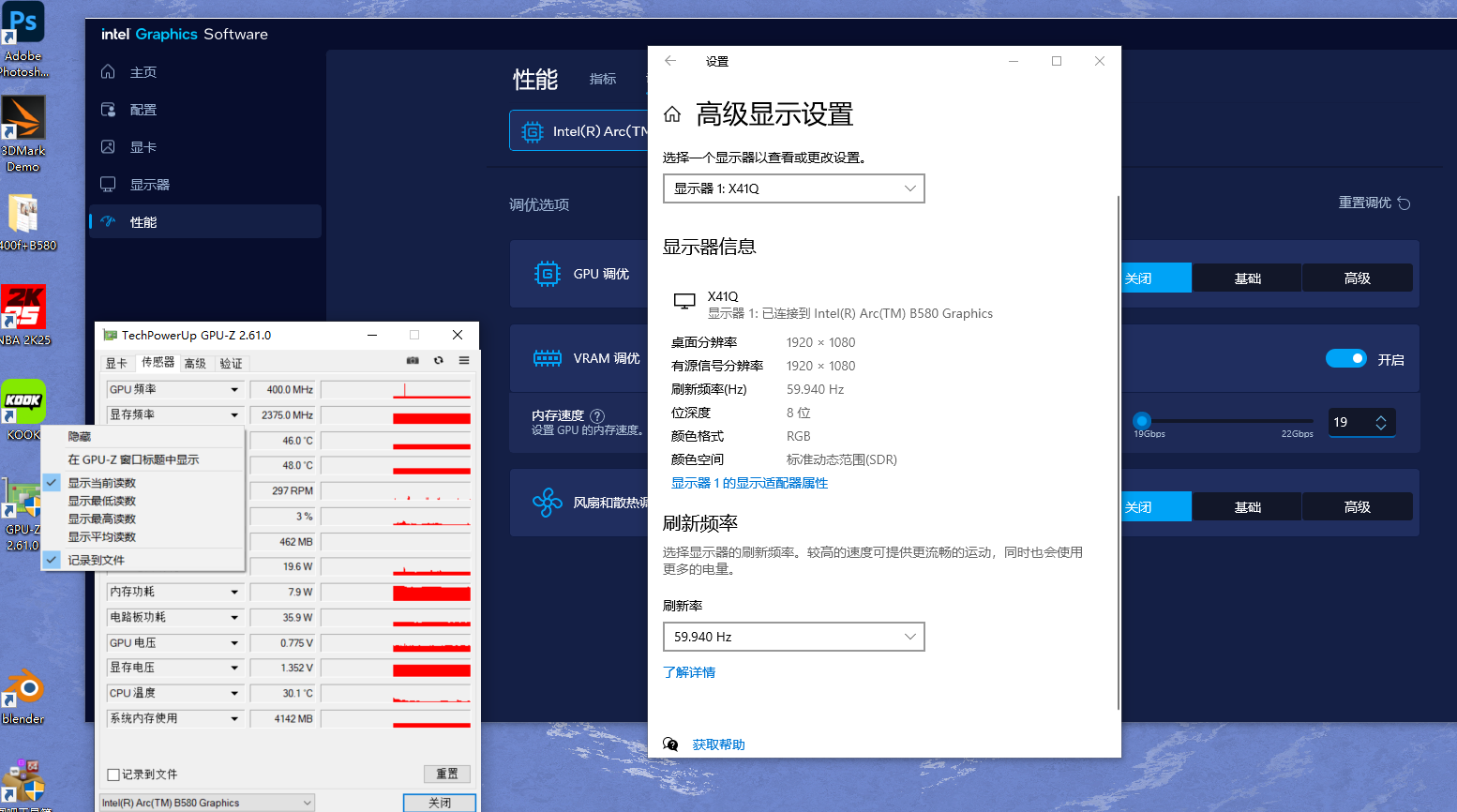
Task: Click the 重置 button in GPU-Z
Action: pyautogui.click(x=446, y=774)
